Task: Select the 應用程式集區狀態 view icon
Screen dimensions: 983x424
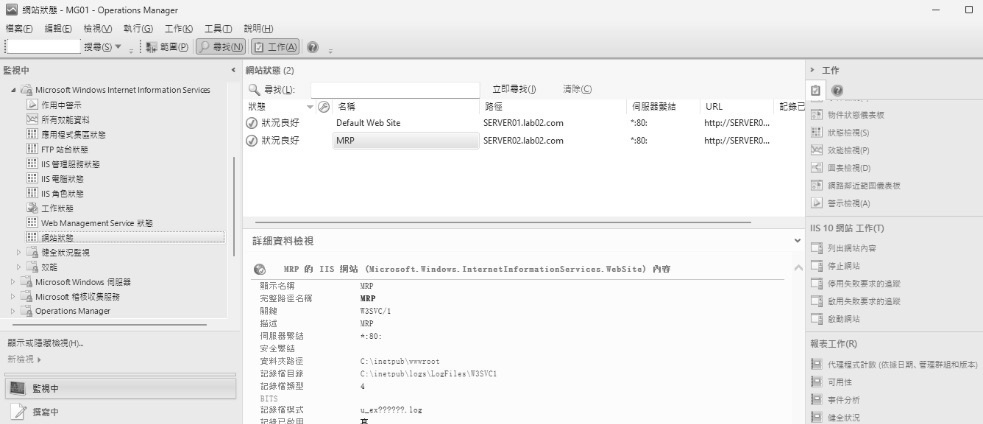Action: coord(32,134)
